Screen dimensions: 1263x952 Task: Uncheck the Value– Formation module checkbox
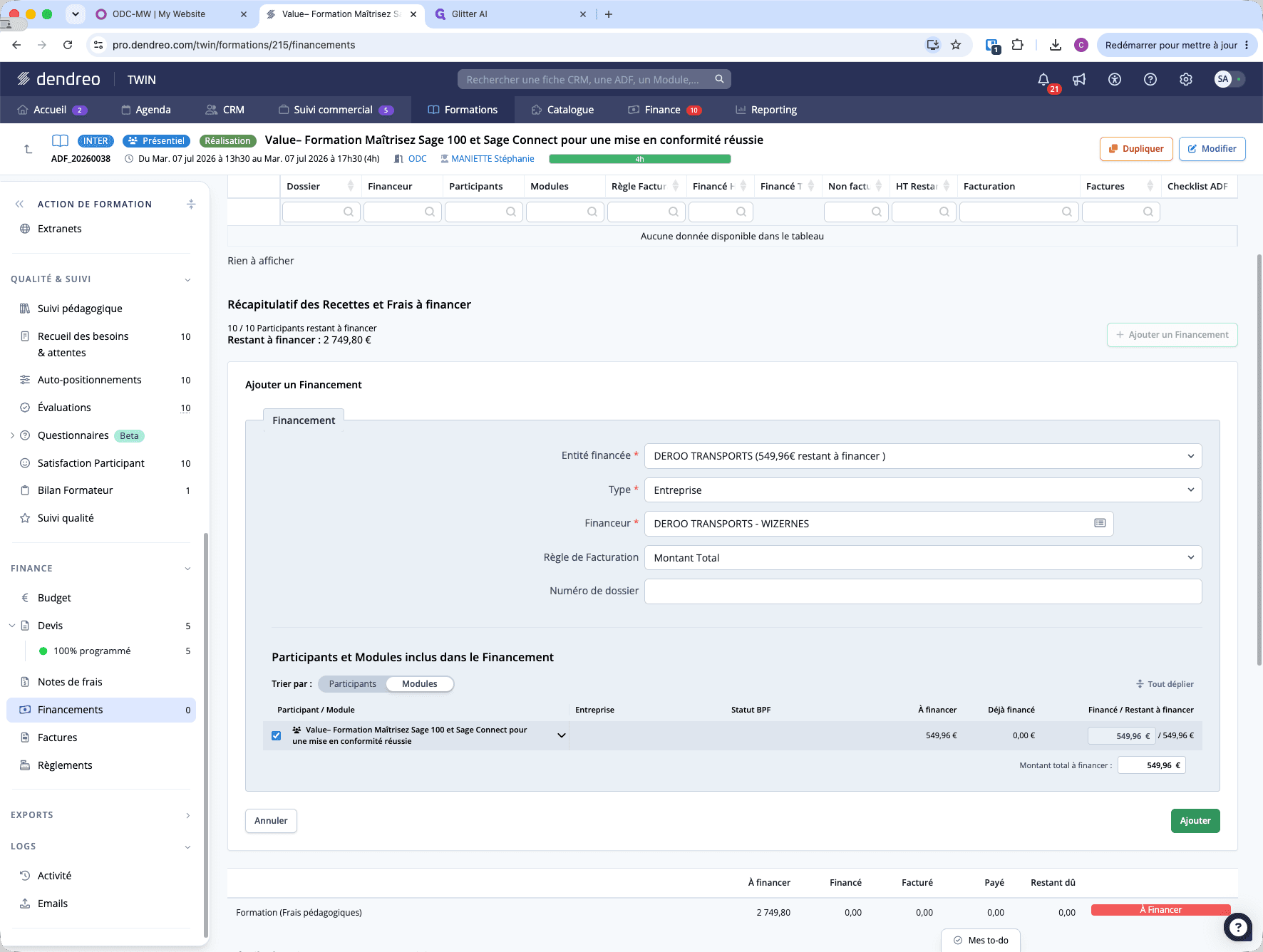tap(276, 735)
